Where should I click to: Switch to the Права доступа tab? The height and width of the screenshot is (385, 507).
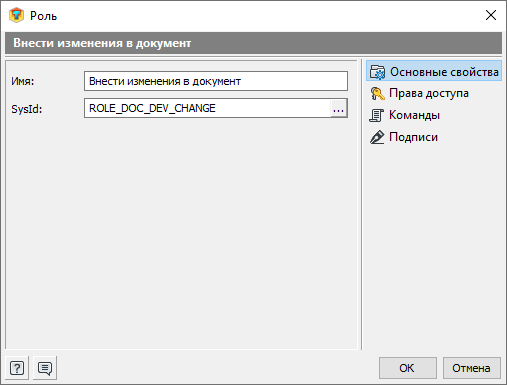[429, 93]
